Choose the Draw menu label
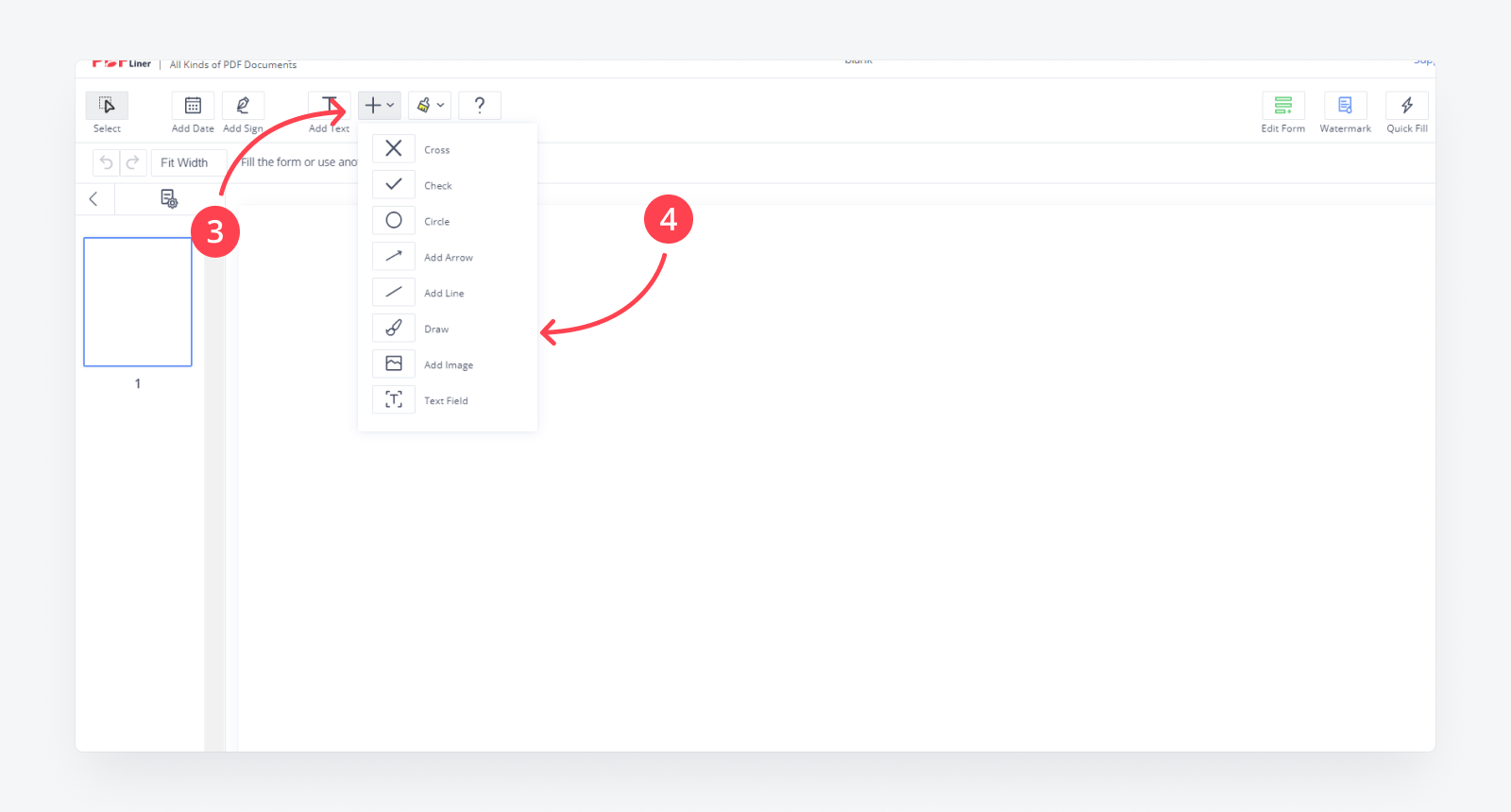The height and width of the screenshot is (812, 1511). click(436, 330)
